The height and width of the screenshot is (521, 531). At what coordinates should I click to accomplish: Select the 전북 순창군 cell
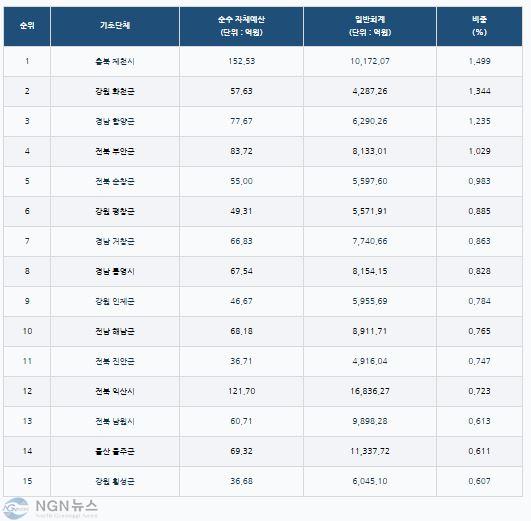click(x=115, y=181)
